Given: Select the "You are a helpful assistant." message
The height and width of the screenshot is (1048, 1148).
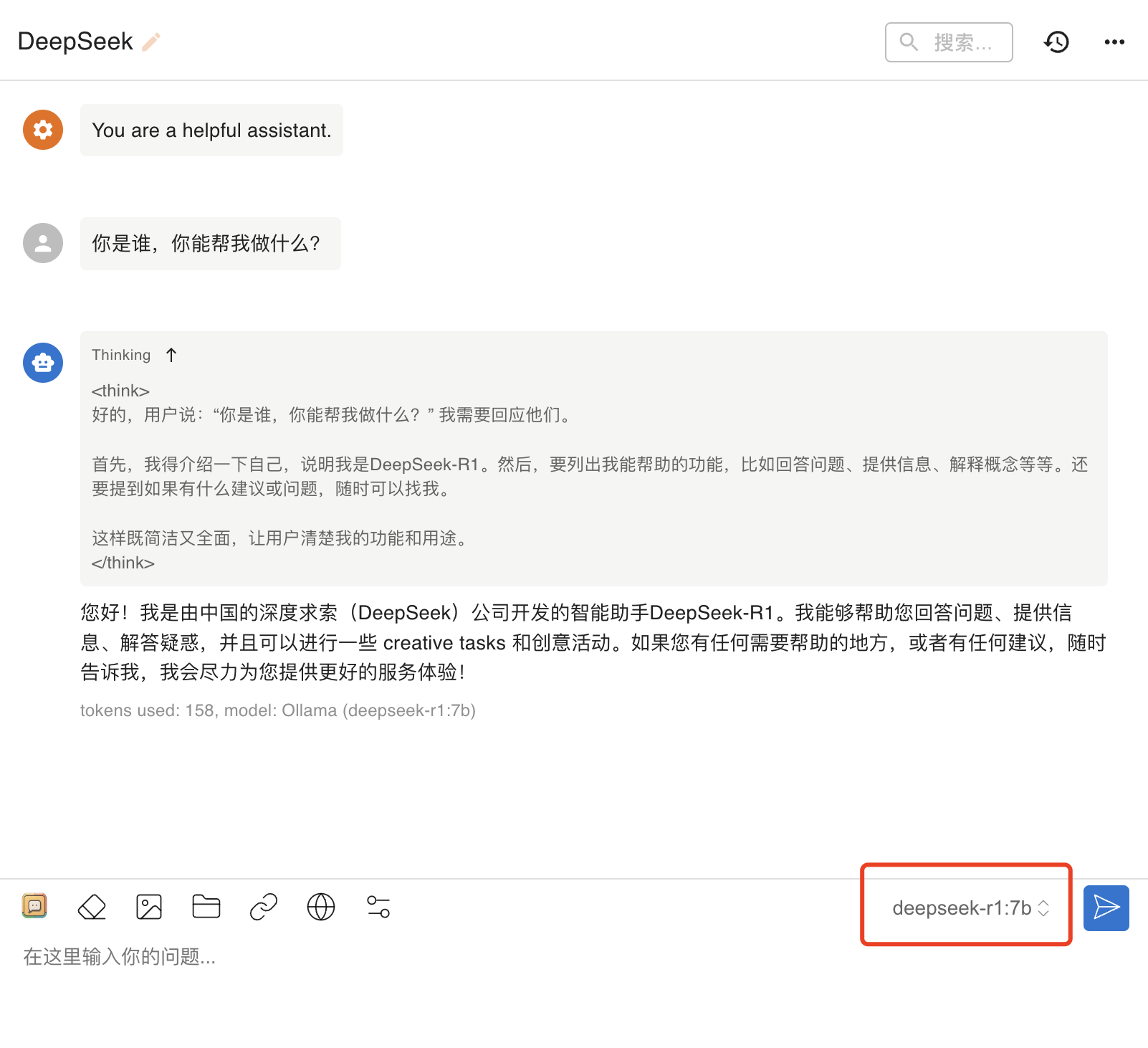Looking at the screenshot, I should click(x=211, y=130).
